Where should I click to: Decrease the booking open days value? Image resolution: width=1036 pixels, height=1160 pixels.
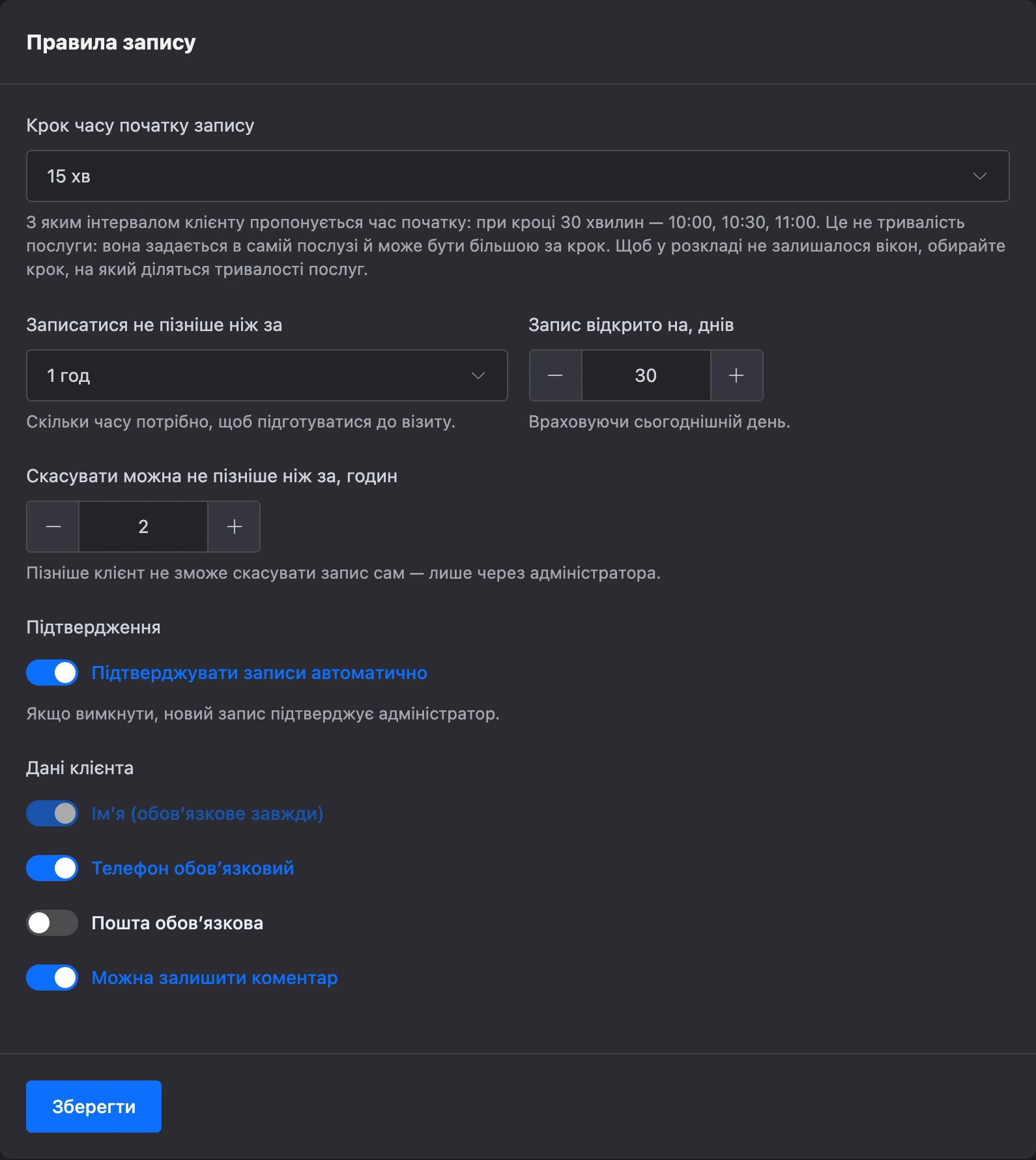pyautogui.click(x=555, y=375)
